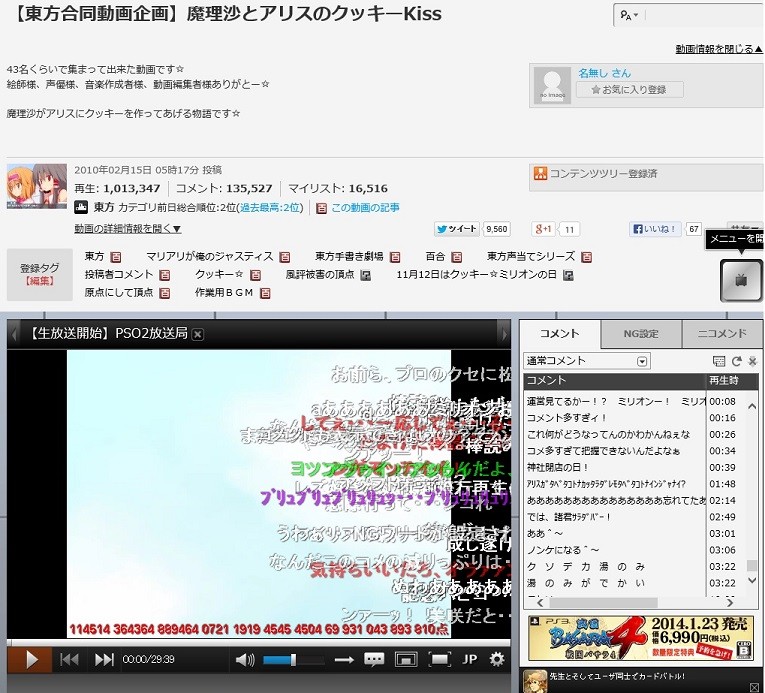Click the search input field

tap(704, 15)
